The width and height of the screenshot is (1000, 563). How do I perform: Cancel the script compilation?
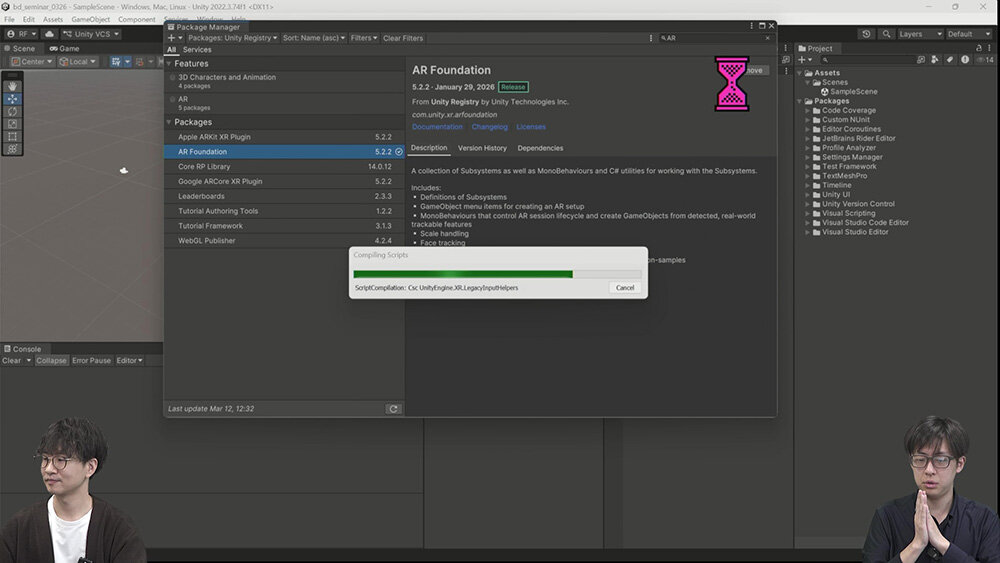625,288
